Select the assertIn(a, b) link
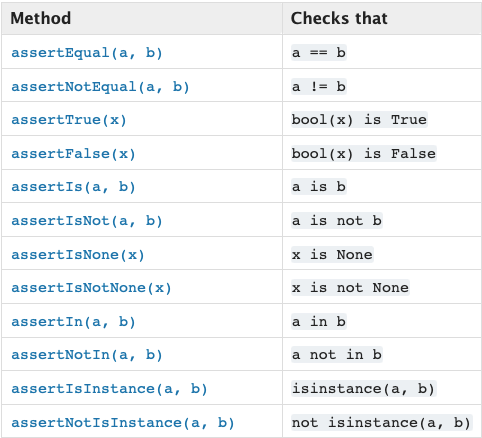Screen dimensions: 482x438 click(x=73, y=322)
